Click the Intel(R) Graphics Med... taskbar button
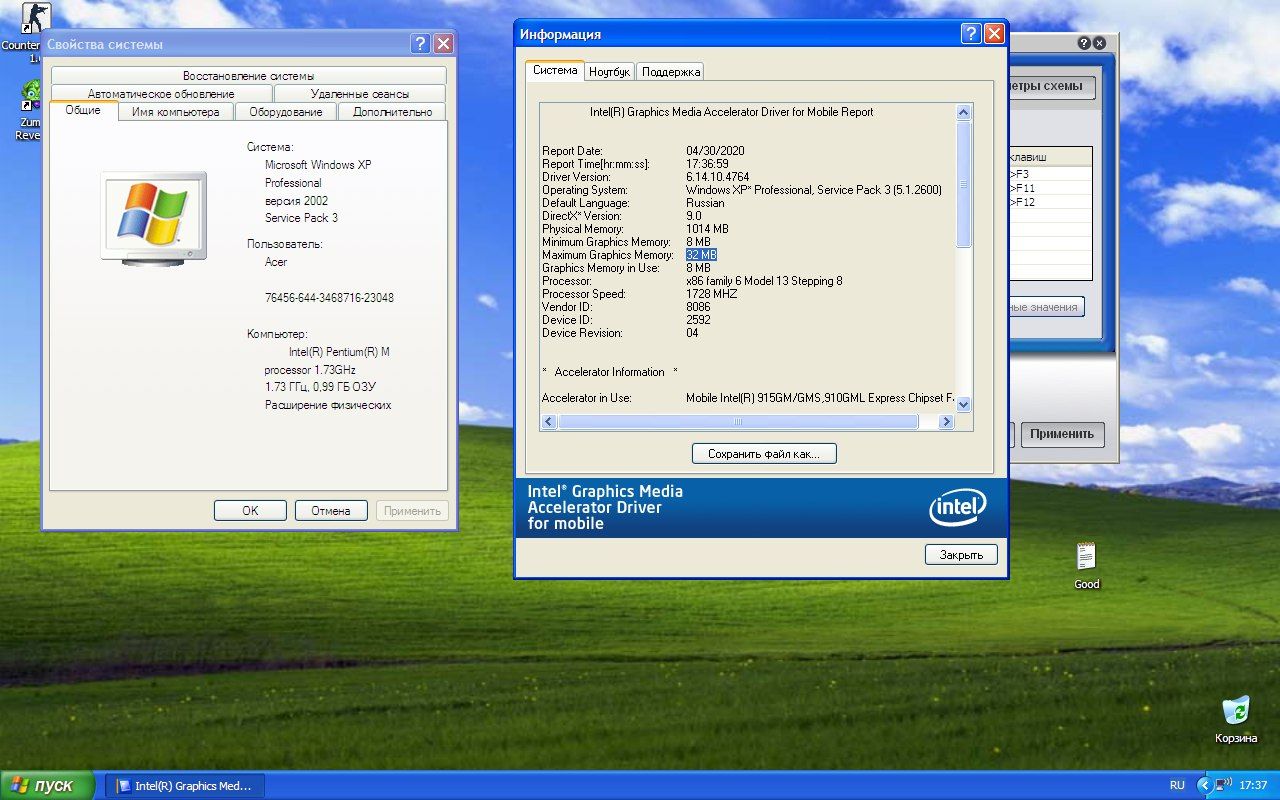Viewport: 1280px width, 800px height. (x=185, y=786)
